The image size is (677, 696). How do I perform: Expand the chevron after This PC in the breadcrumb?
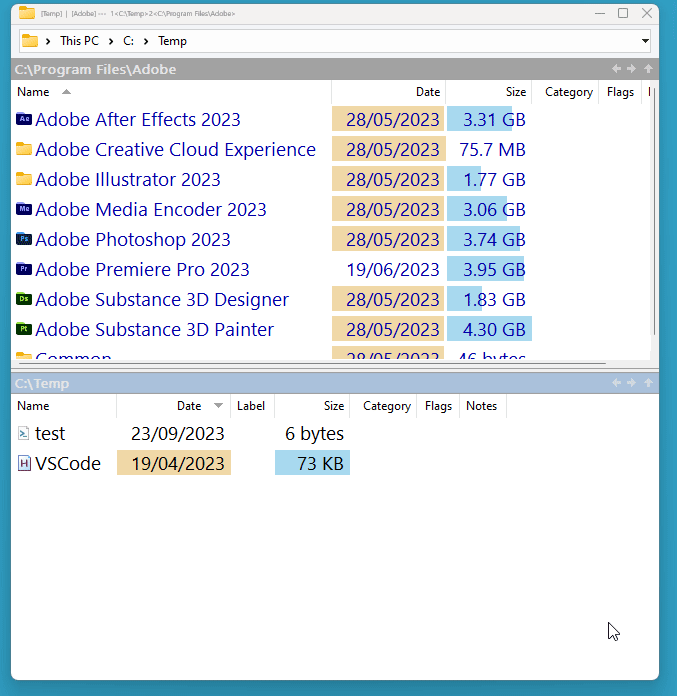coord(111,41)
